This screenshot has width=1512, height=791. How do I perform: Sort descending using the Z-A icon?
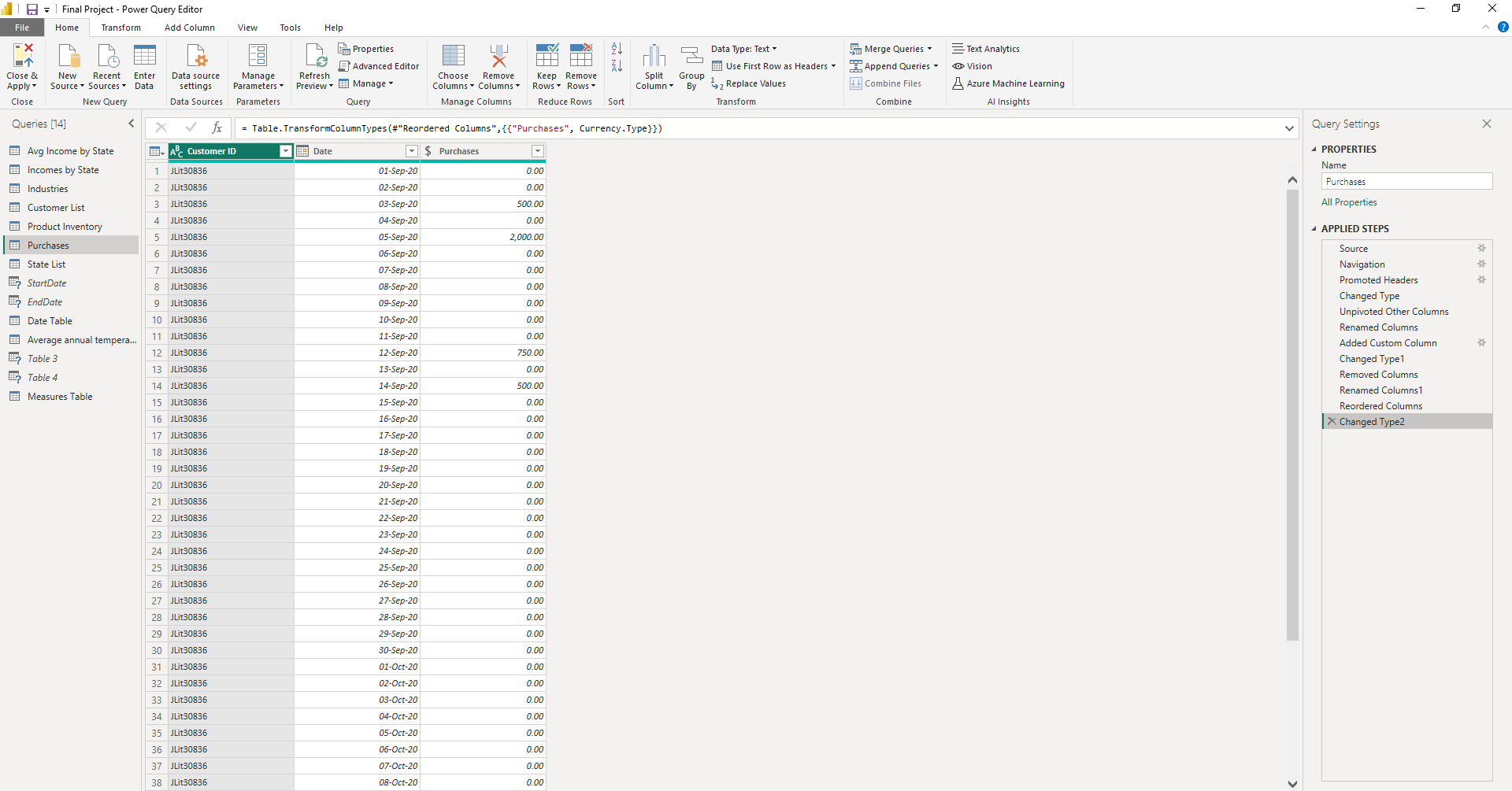[617, 66]
